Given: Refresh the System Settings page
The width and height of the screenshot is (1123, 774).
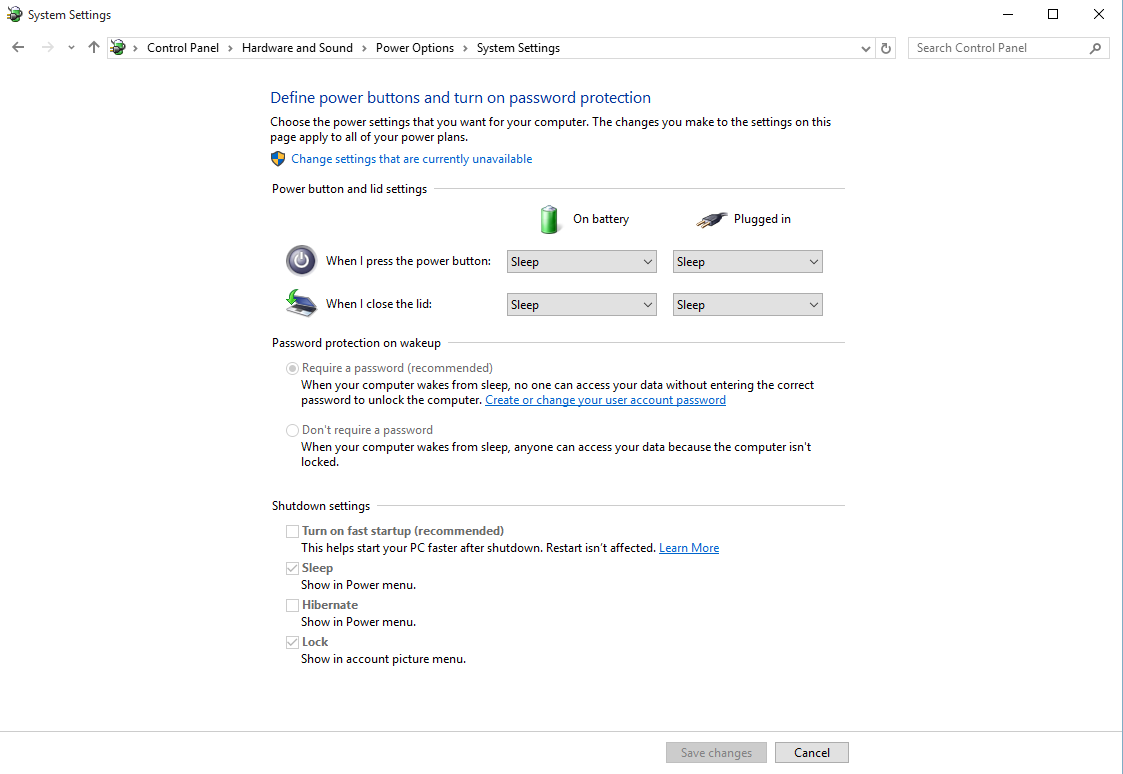Looking at the screenshot, I should (x=886, y=48).
